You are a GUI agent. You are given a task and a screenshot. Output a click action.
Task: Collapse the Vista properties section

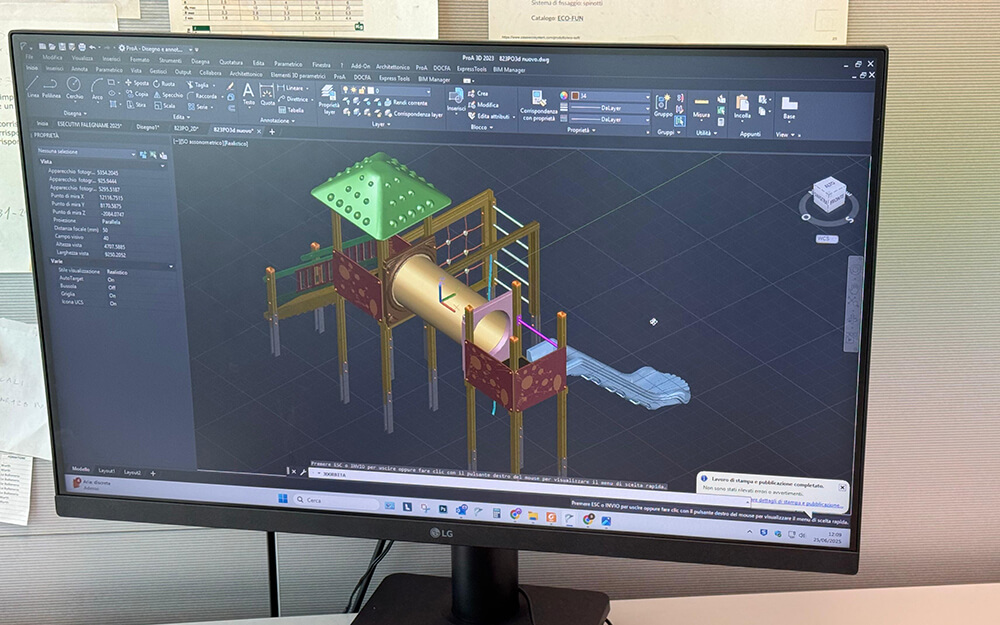(x=163, y=164)
